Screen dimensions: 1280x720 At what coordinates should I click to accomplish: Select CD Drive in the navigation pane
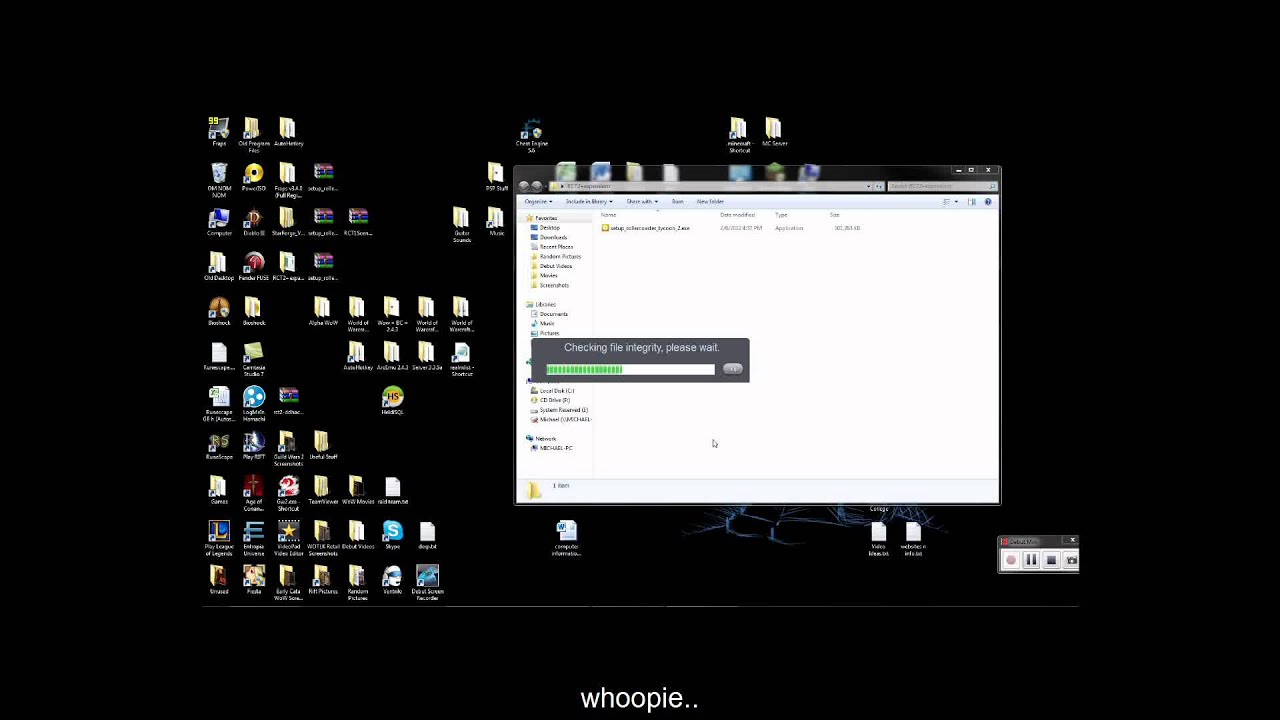click(550, 400)
